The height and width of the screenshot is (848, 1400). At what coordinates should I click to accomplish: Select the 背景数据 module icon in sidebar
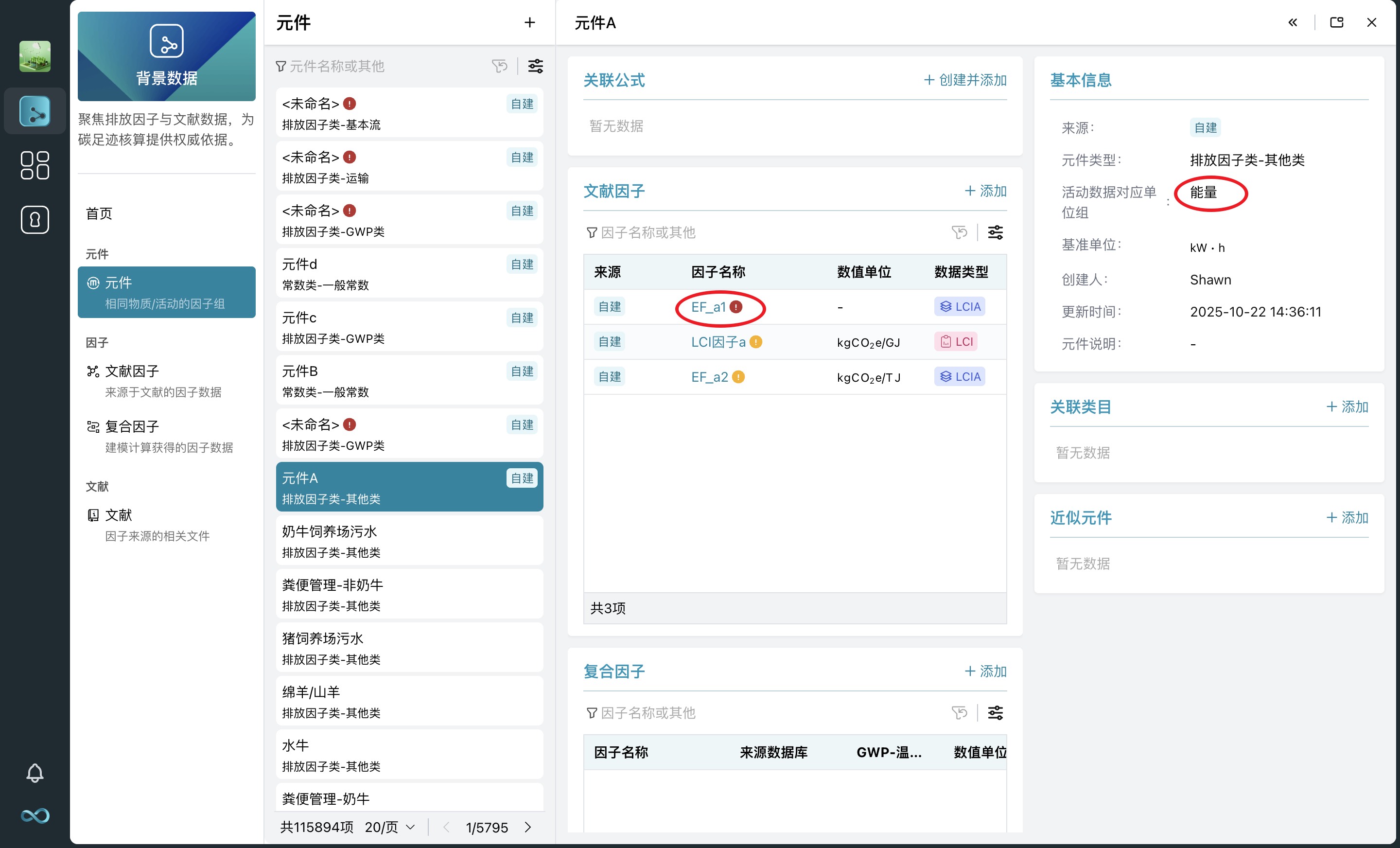click(x=35, y=111)
